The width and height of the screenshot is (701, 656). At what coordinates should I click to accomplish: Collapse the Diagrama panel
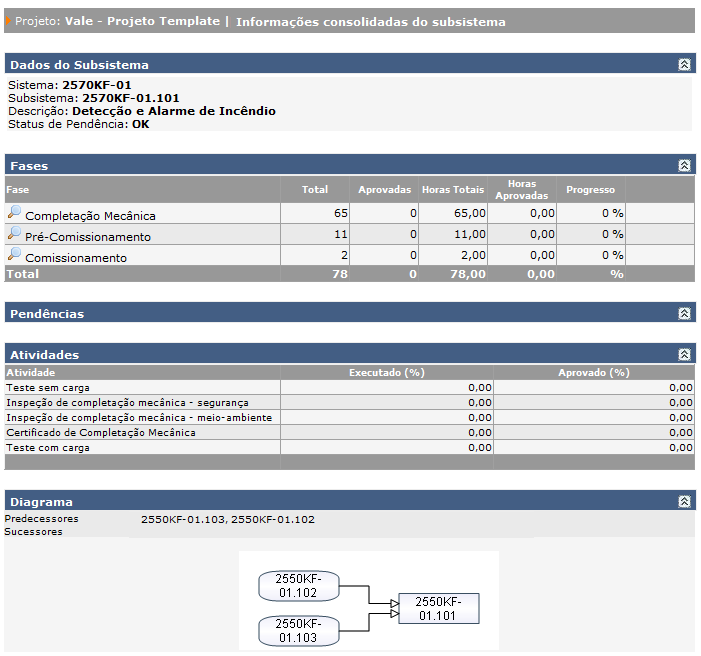pyautogui.click(x=684, y=502)
